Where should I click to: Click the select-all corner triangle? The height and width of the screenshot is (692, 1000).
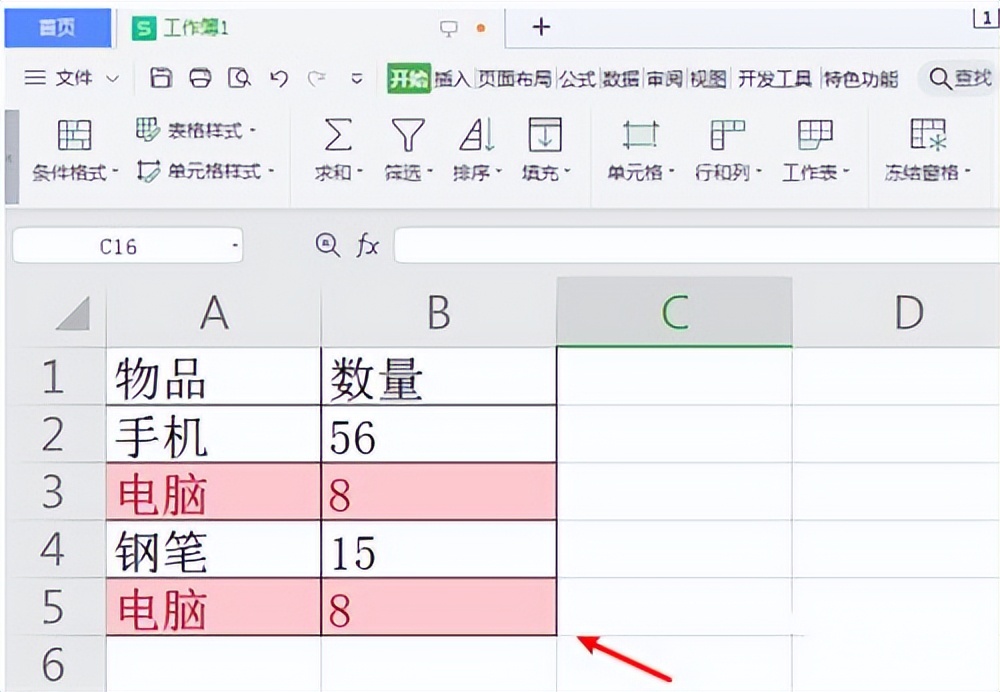click(73, 313)
